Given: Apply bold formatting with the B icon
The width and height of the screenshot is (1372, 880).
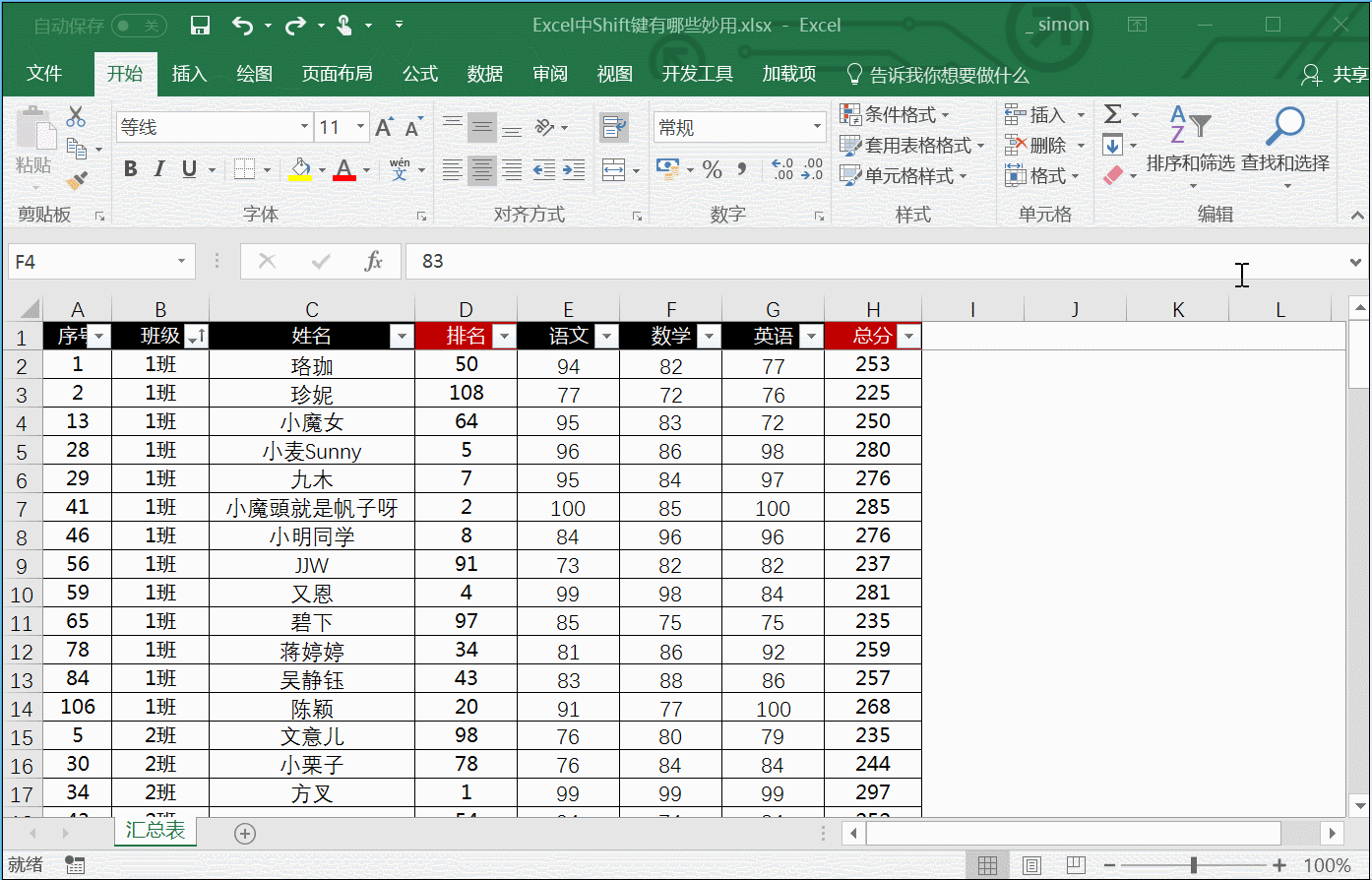Looking at the screenshot, I should point(129,168).
